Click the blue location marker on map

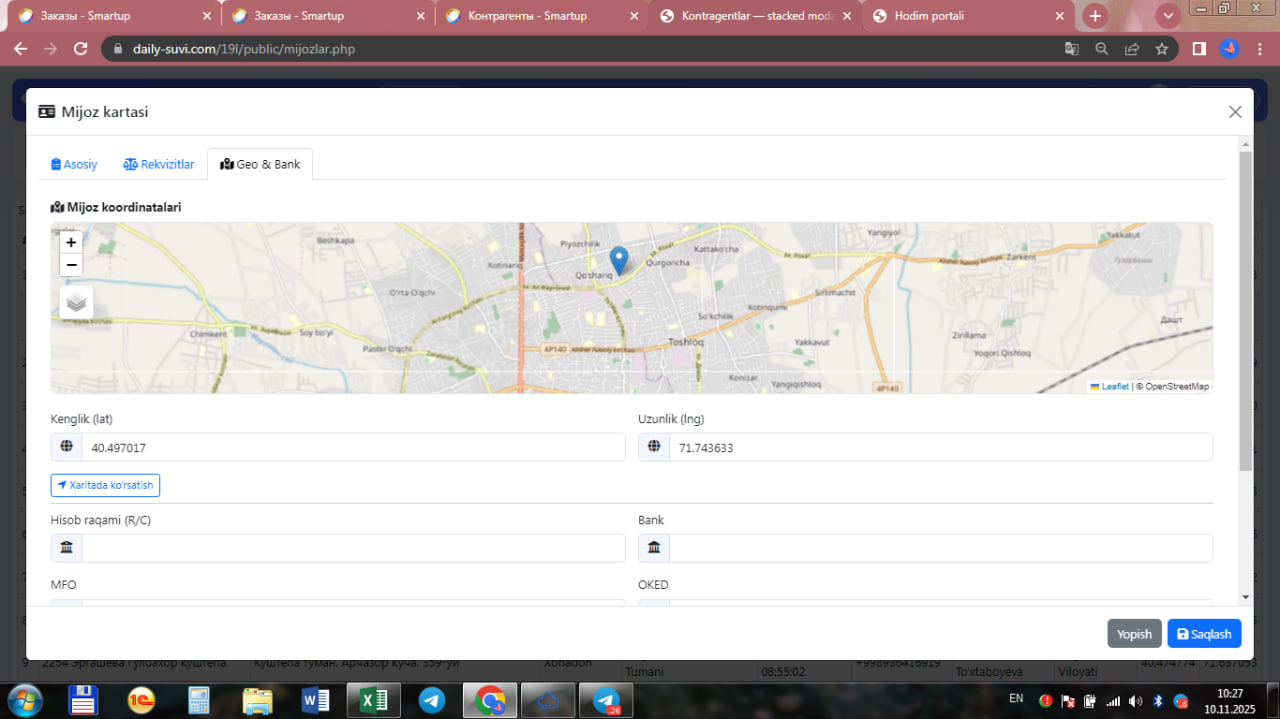point(619,259)
